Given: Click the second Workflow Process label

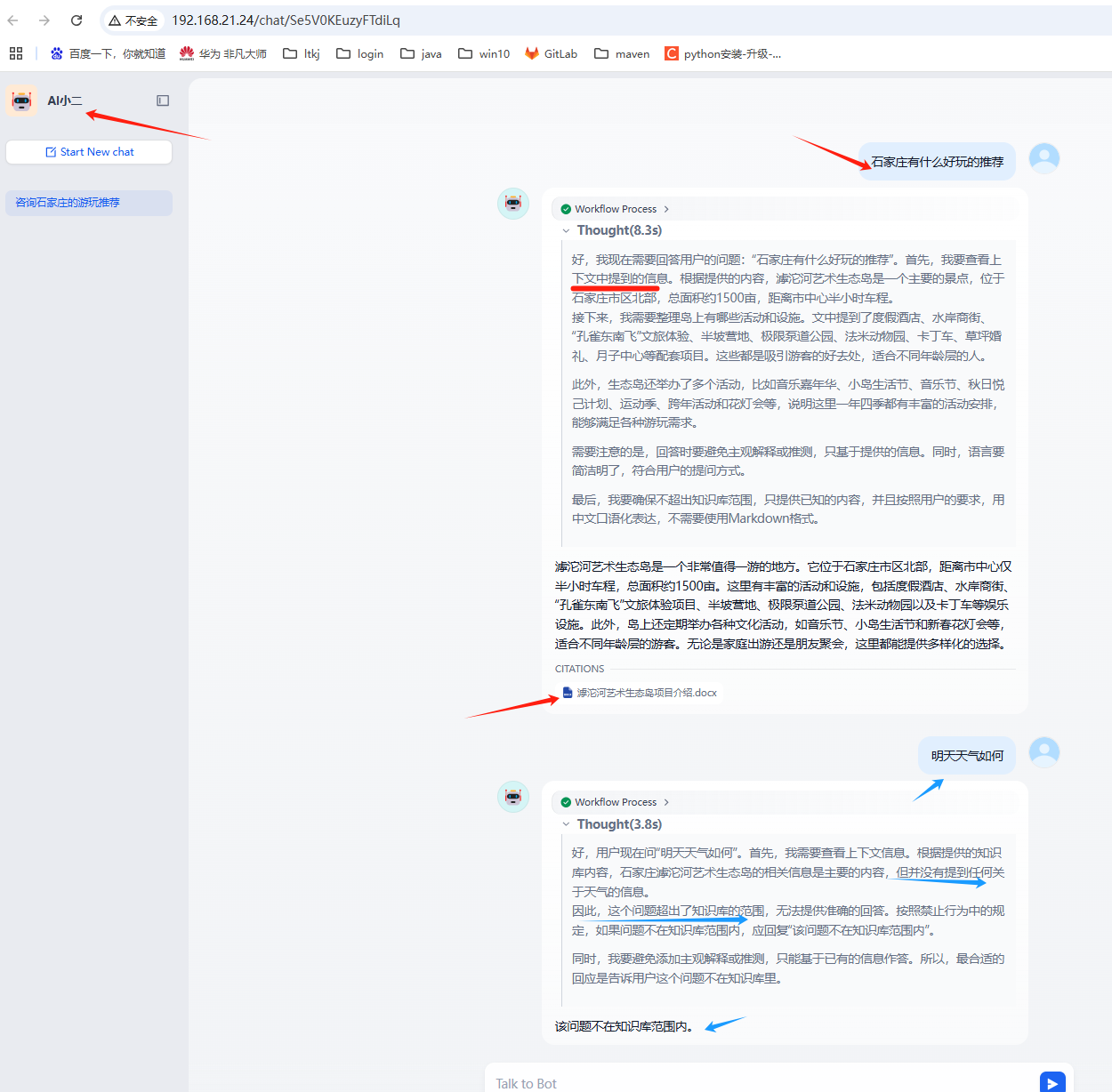Looking at the screenshot, I should point(616,802).
